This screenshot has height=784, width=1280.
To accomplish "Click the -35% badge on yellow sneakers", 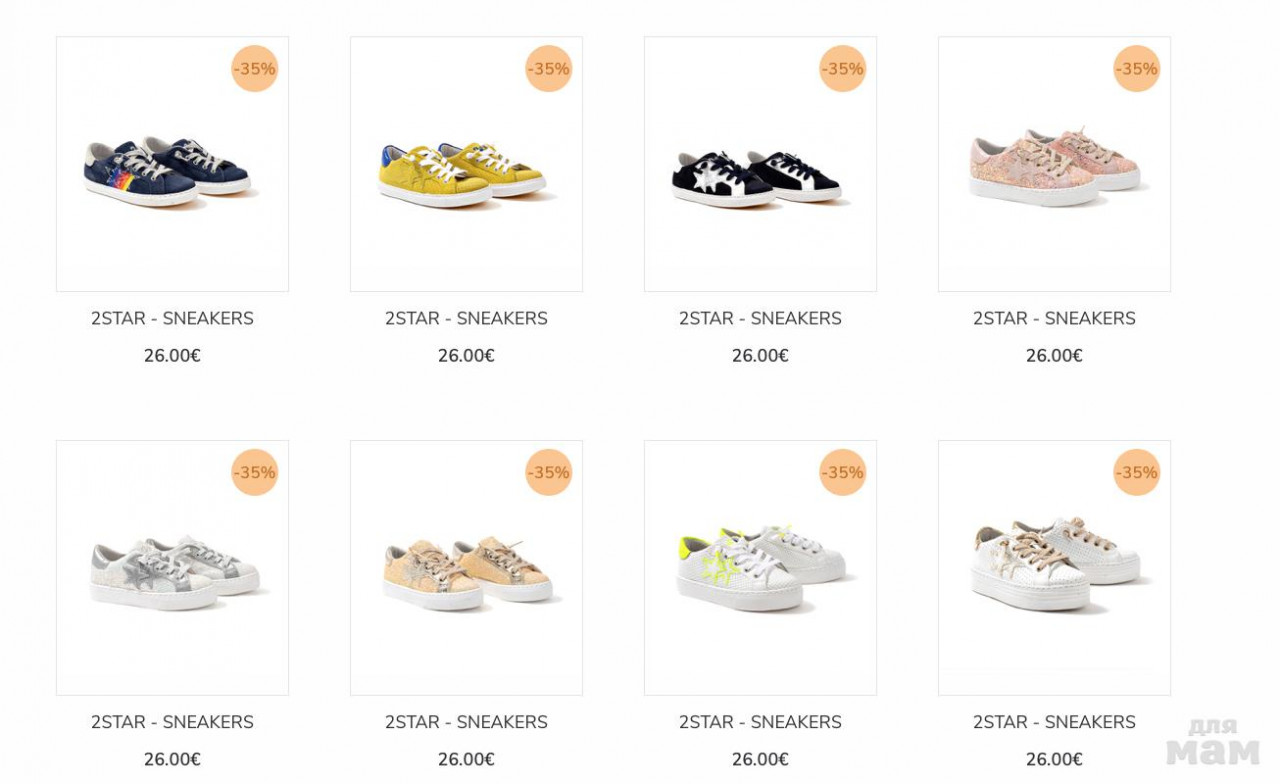I will point(549,69).
